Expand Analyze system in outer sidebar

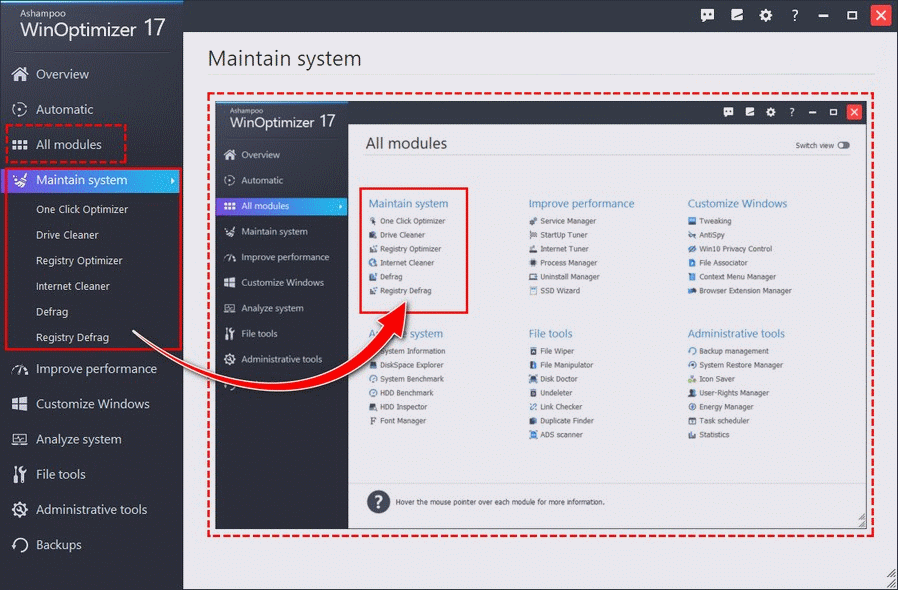pos(78,439)
